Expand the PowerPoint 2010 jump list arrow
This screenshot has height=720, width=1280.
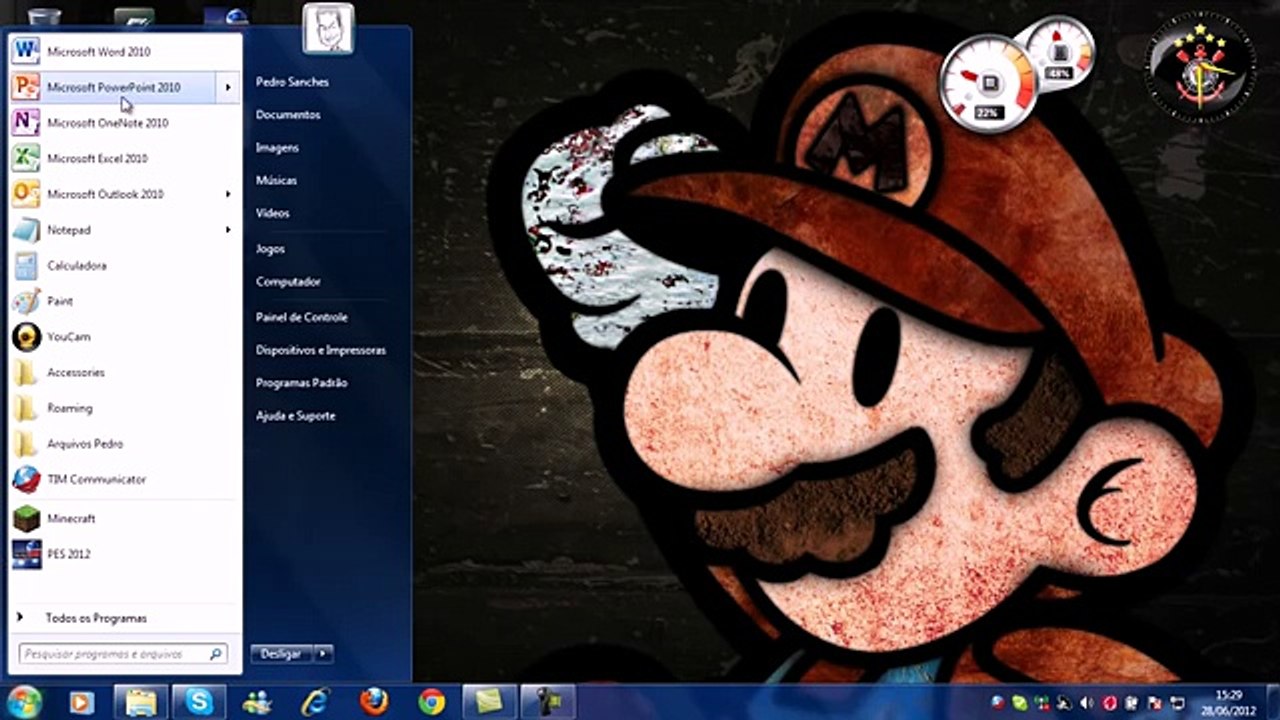[228, 87]
